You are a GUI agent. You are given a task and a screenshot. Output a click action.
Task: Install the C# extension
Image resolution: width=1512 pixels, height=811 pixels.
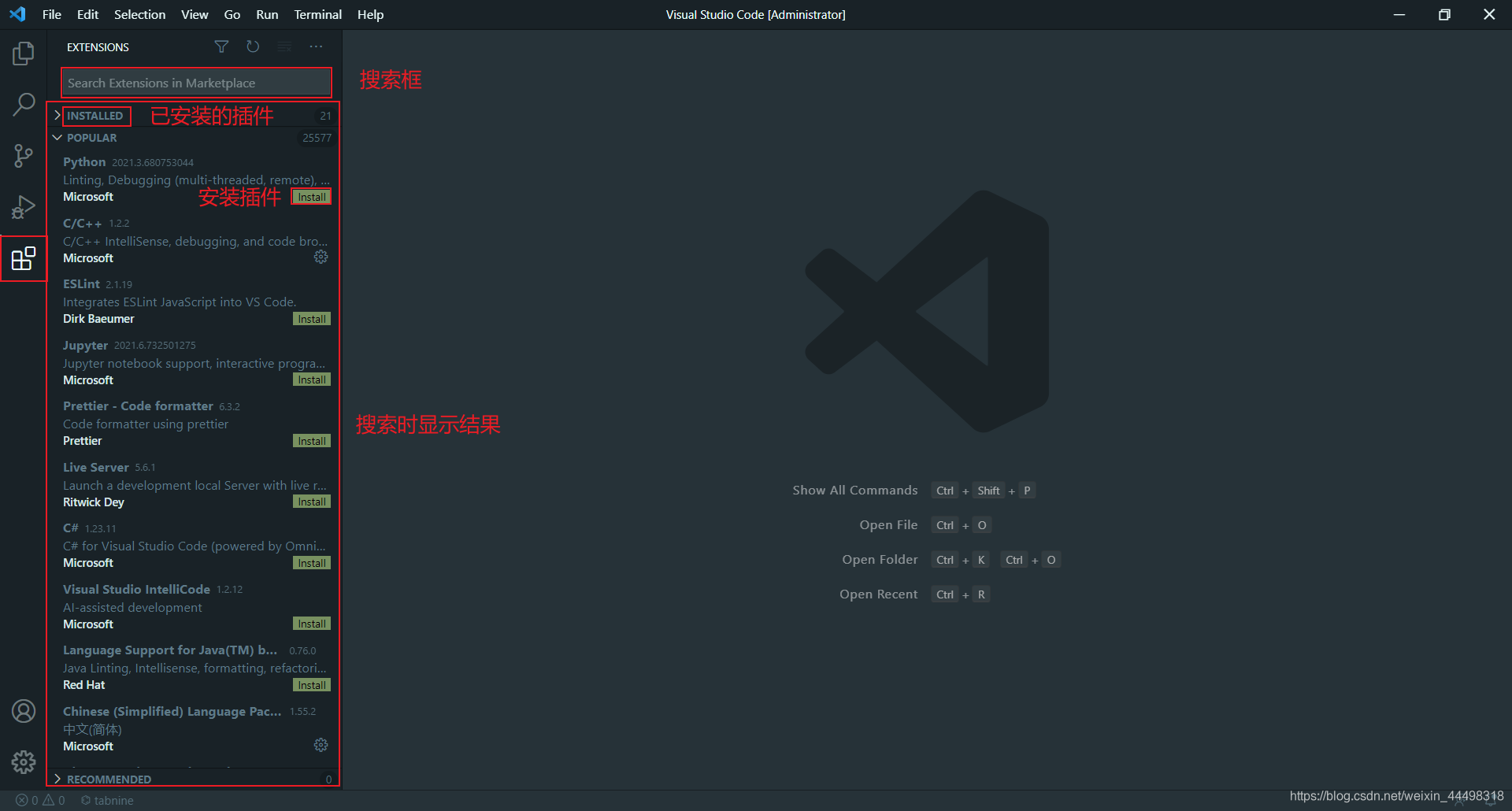pyautogui.click(x=312, y=563)
